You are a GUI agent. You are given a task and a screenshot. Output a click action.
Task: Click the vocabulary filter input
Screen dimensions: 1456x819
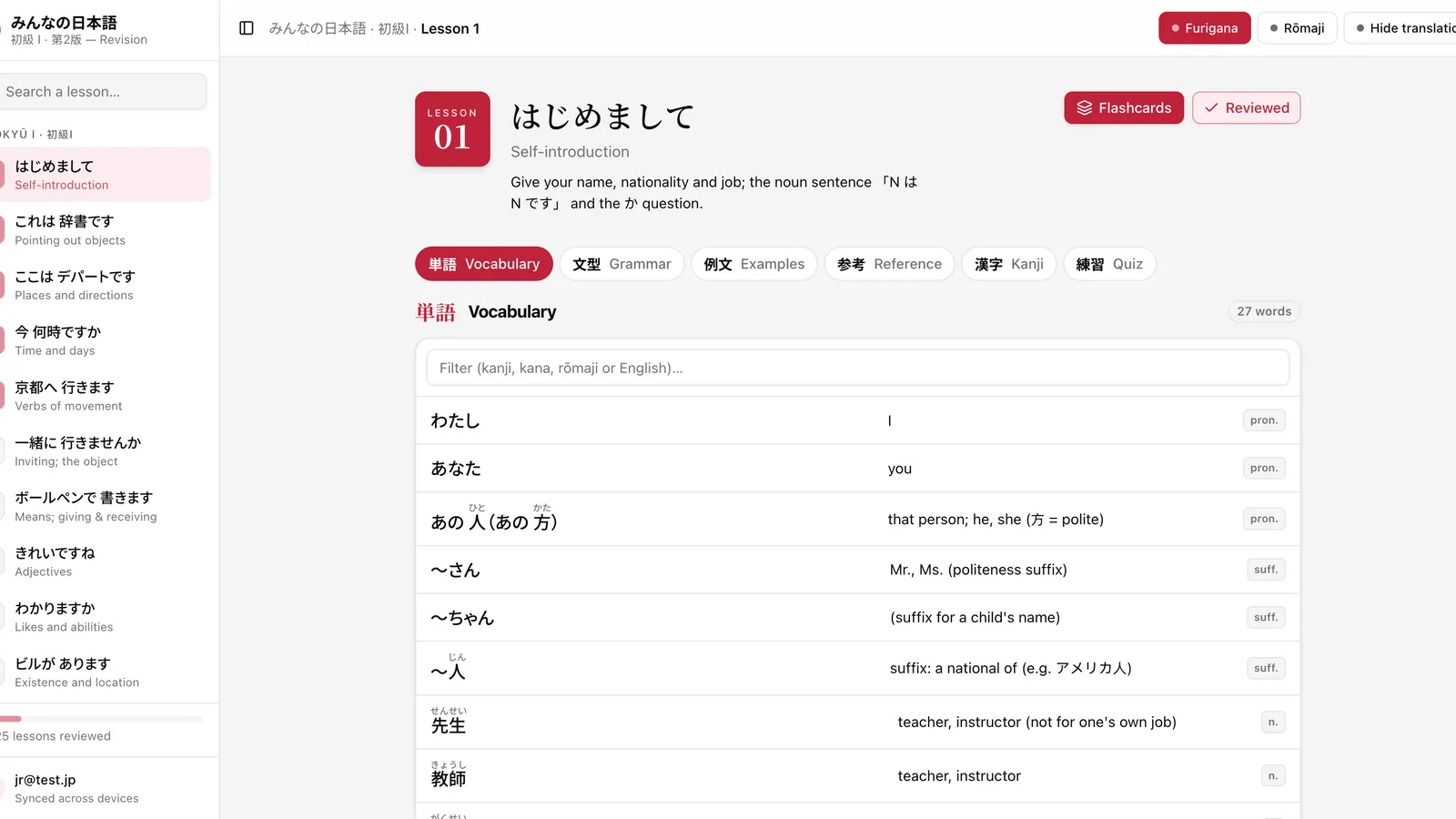pyautogui.click(x=858, y=368)
